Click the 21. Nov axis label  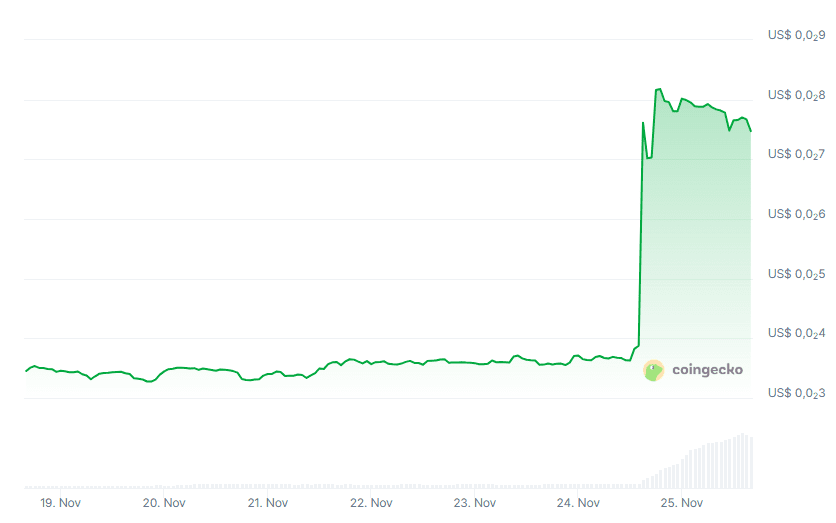pos(267,503)
